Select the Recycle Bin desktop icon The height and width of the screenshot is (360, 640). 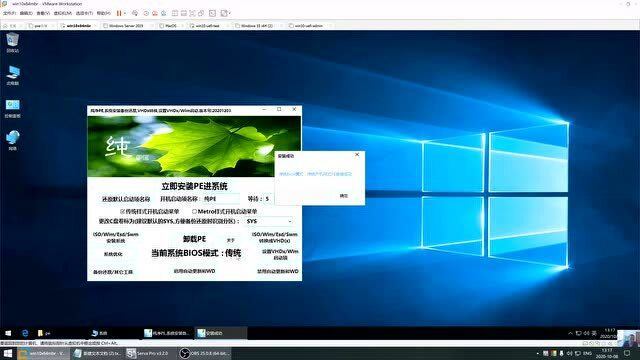click(x=12, y=42)
